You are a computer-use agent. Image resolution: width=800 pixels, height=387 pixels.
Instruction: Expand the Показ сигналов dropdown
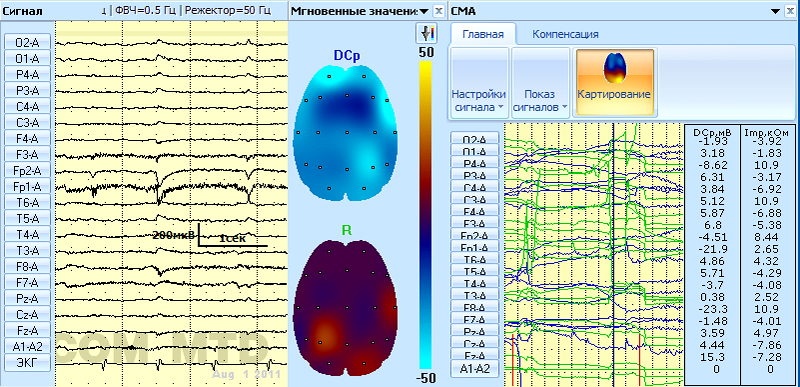[540, 84]
